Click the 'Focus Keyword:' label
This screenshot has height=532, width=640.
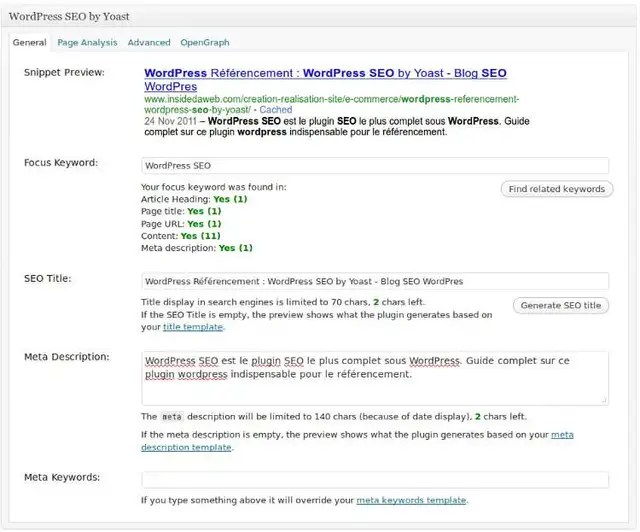[61, 163]
